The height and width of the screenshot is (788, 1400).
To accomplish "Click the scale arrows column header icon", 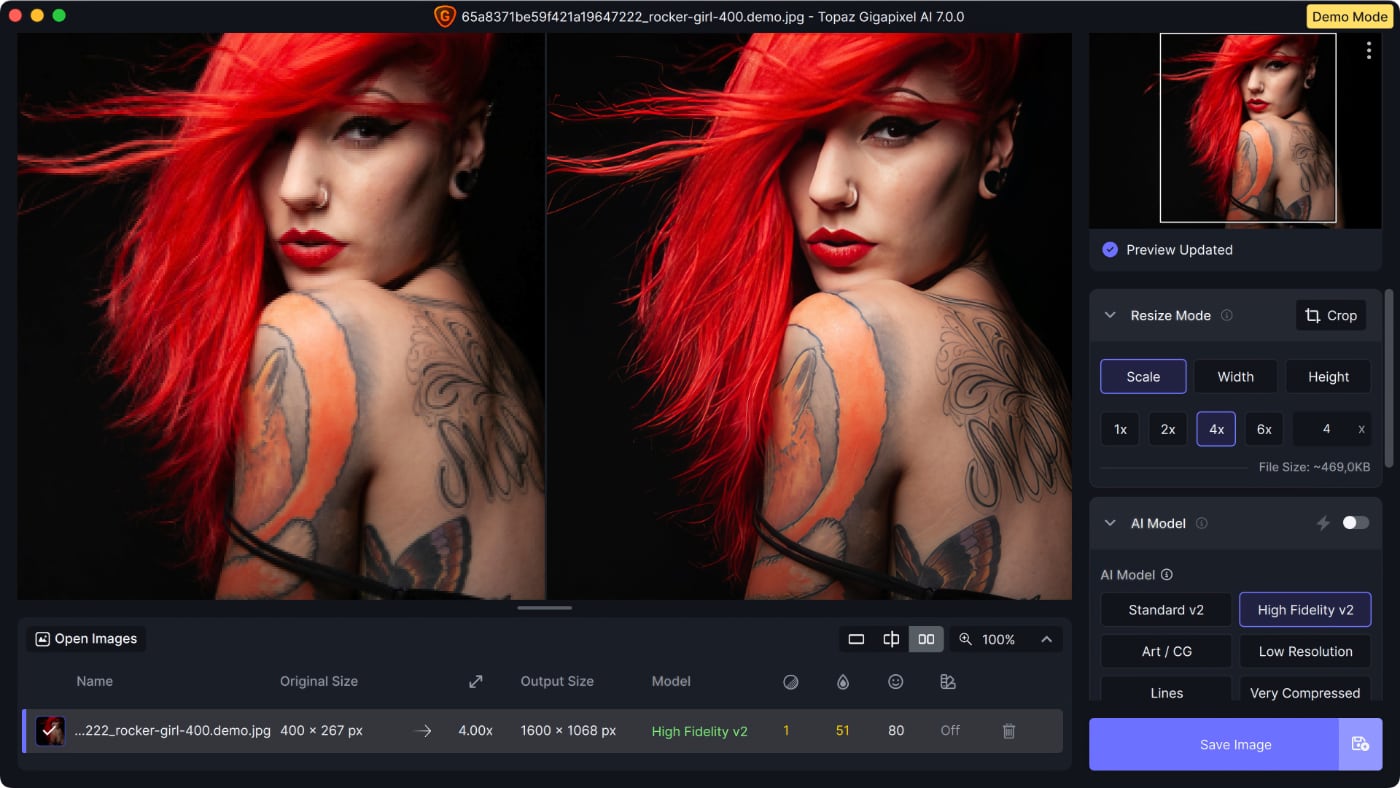I will pos(475,681).
